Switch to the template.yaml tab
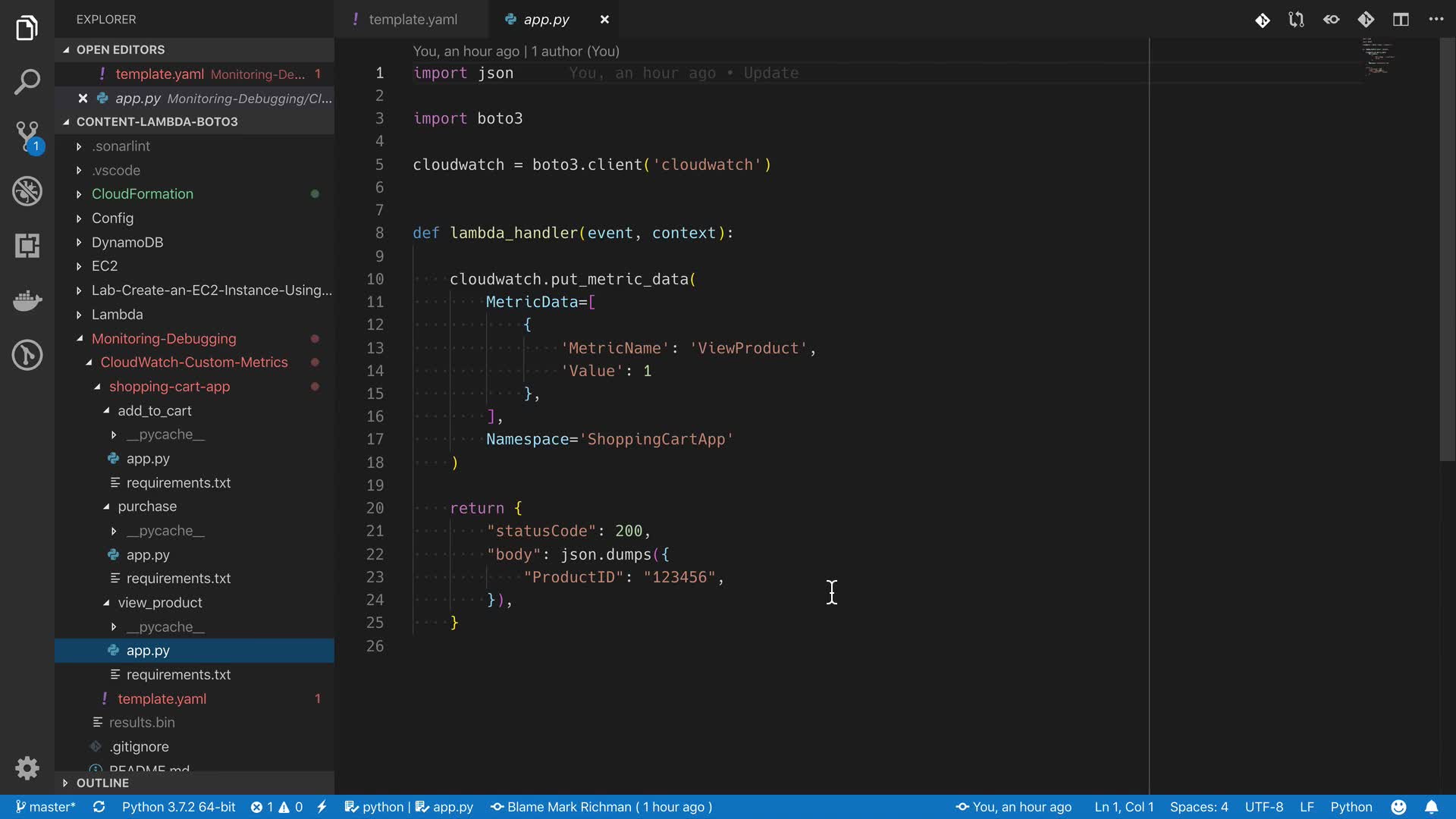The image size is (1456, 819). pos(413,20)
